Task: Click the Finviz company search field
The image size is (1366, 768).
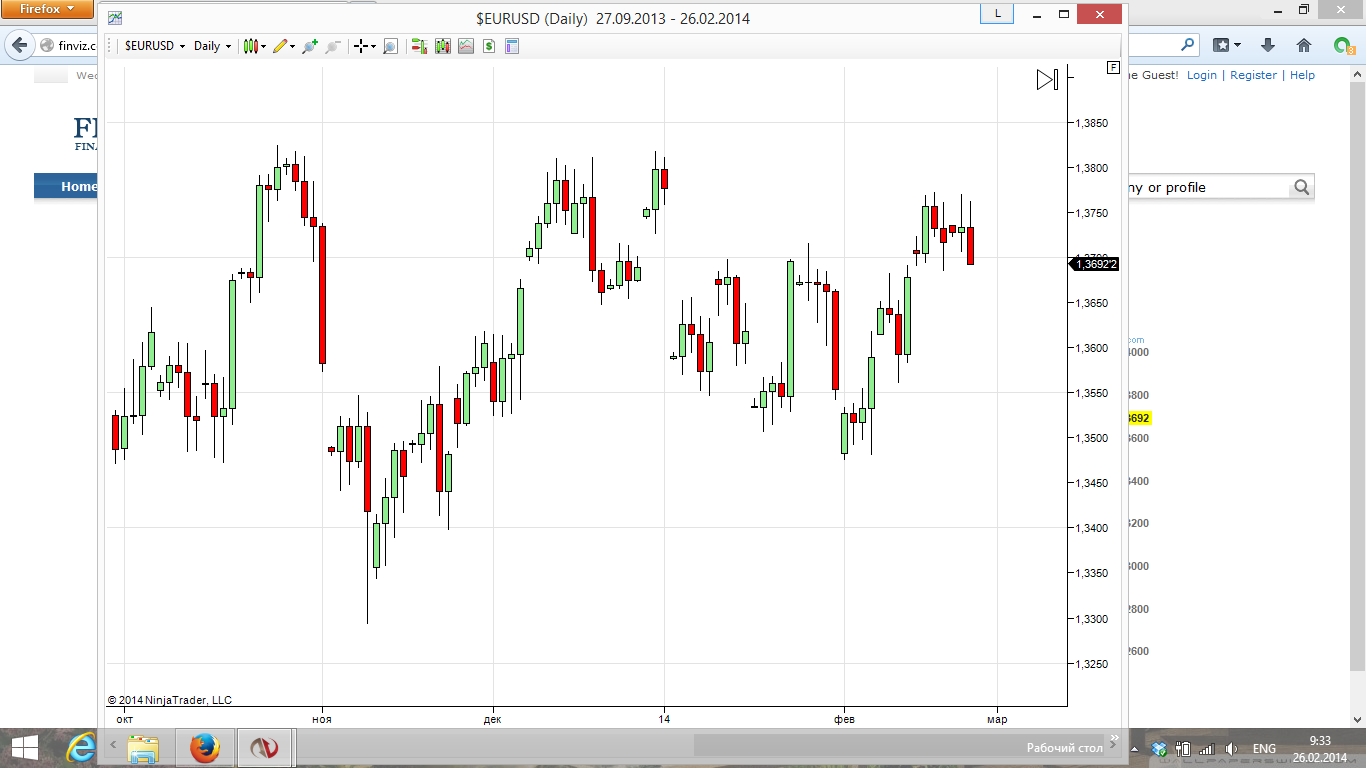Action: tap(1208, 187)
